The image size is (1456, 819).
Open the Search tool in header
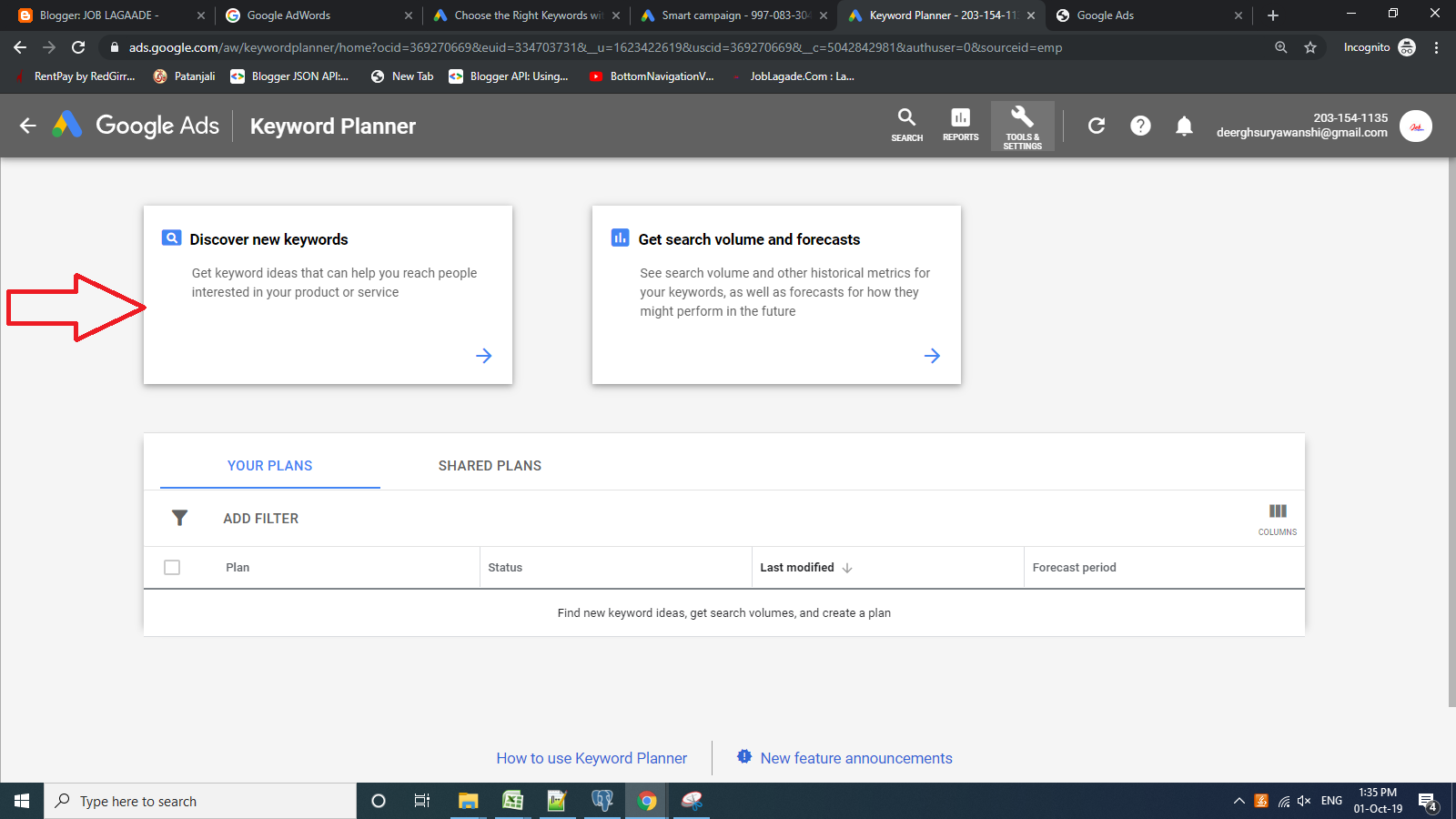[x=906, y=126]
